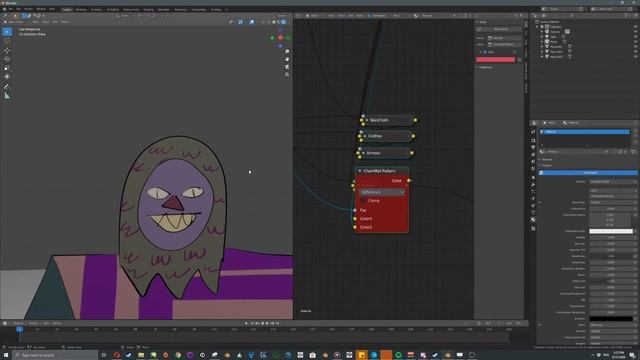
Task: Click the viewport pan hand icon
Action: coord(287,59)
